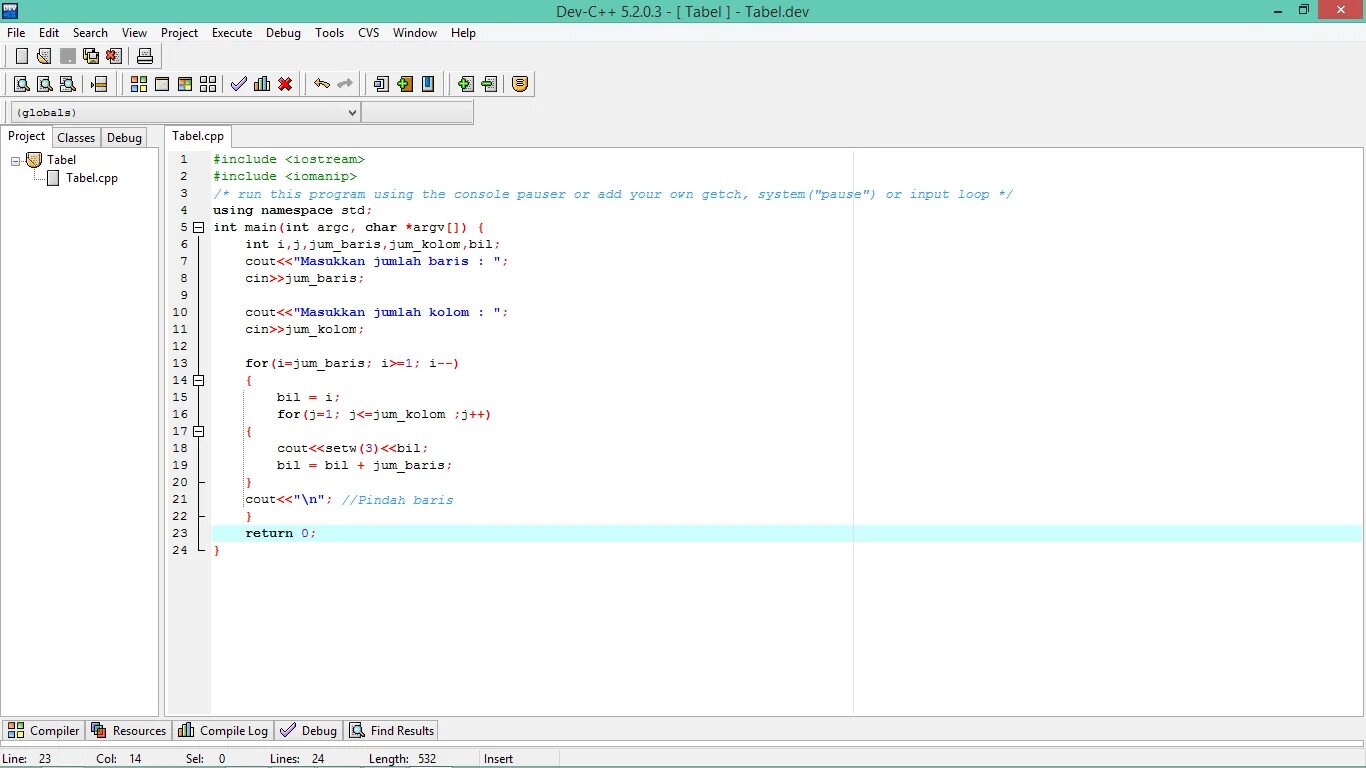Switch to the Debug tab in the side panel
This screenshot has height=768, width=1366.
tap(124, 138)
